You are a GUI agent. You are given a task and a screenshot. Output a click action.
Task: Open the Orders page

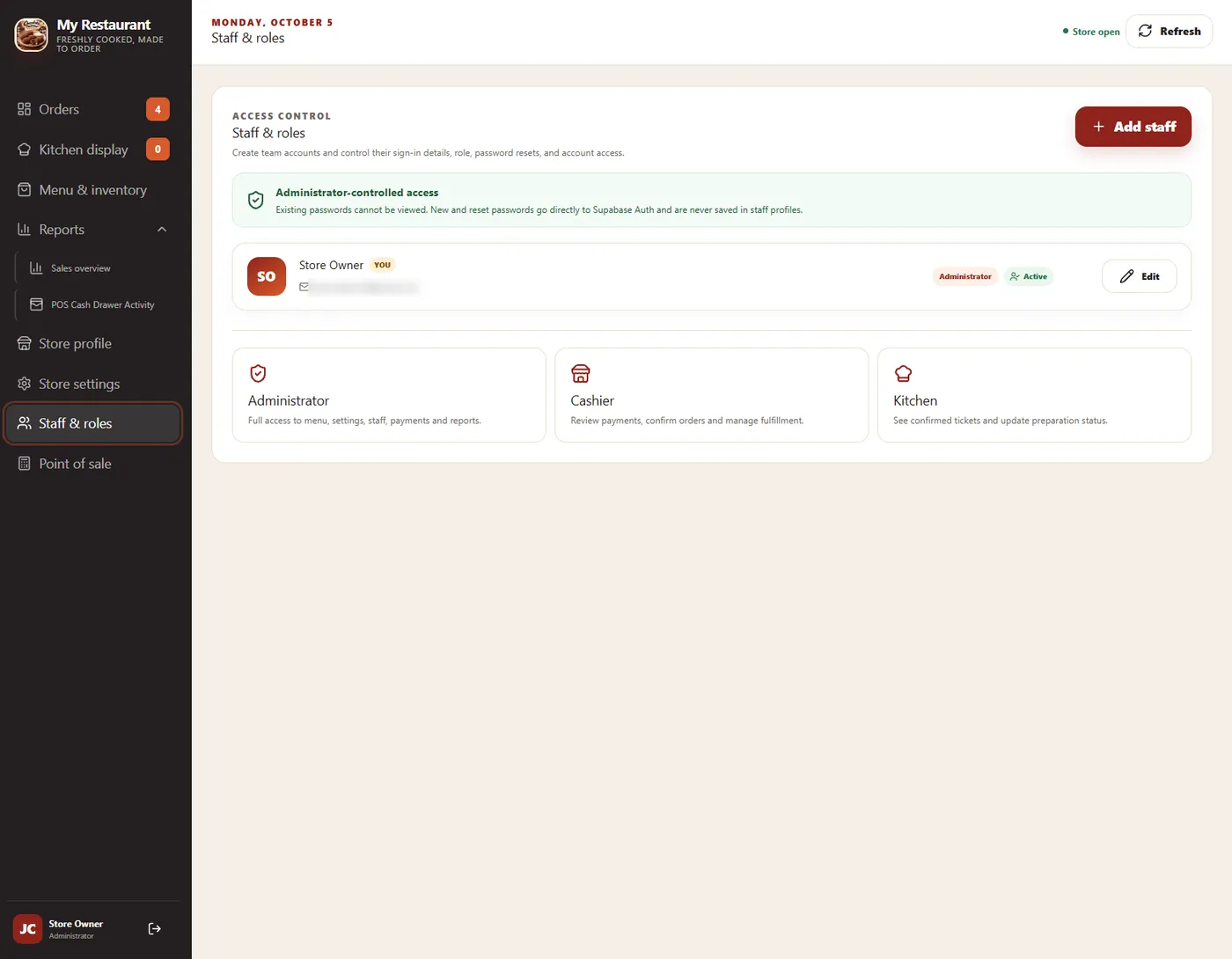93,109
